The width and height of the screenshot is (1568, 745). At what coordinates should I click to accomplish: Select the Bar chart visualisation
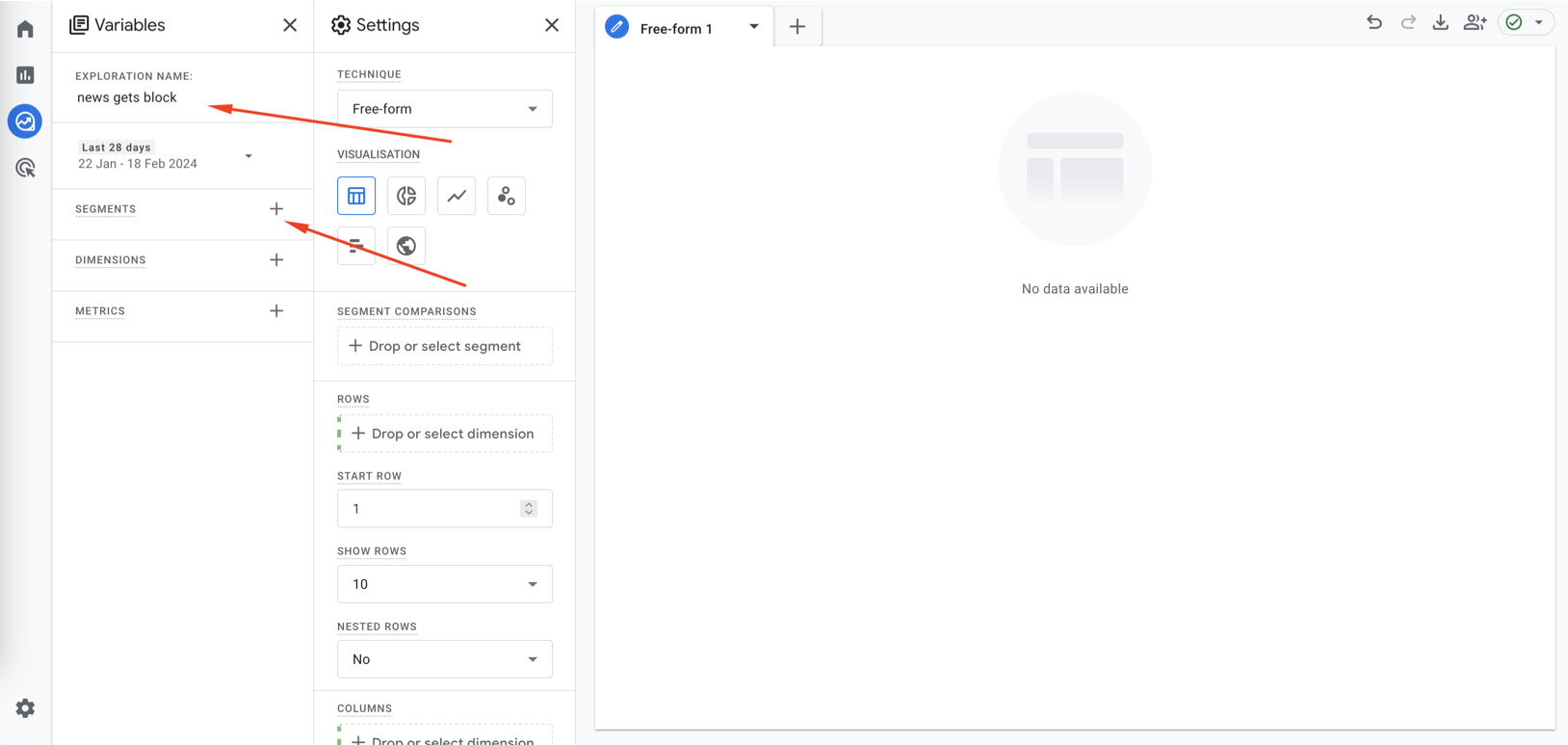356,246
